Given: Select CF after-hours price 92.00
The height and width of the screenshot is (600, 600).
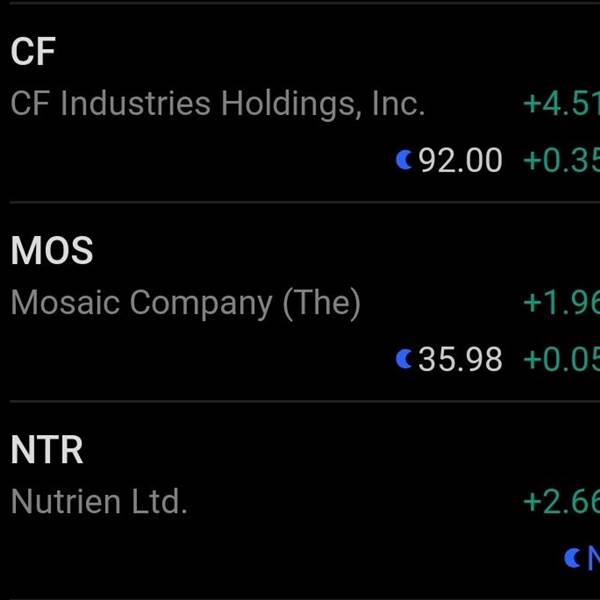Looking at the screenshot, I should (460, 160).
